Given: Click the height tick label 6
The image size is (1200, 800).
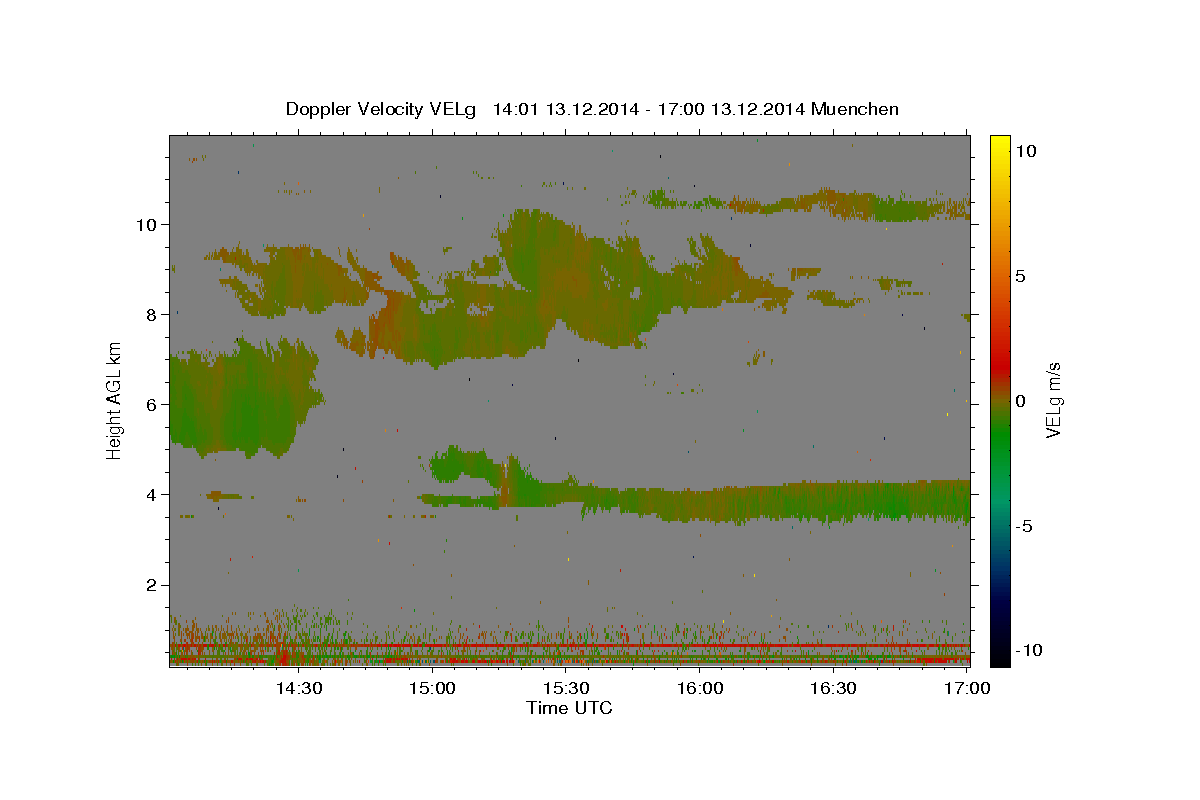Looking at the screenshot, I should coord(153,405).
